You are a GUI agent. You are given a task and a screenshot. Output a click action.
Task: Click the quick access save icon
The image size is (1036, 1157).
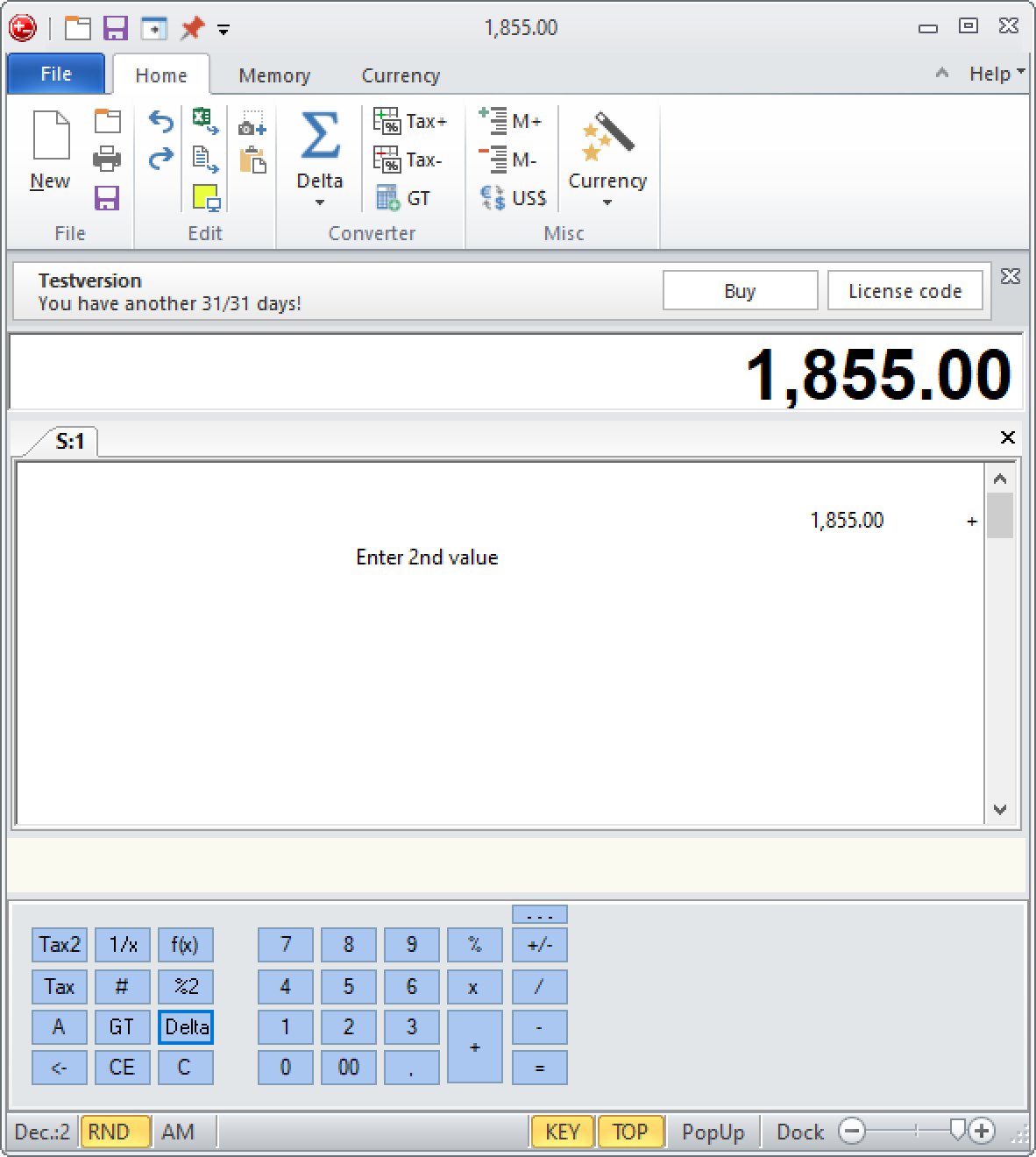click(116, 28)
